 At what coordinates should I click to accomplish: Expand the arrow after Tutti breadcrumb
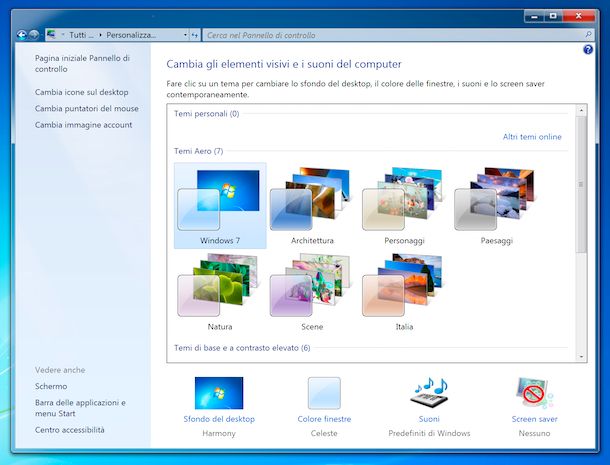point(100,35)
